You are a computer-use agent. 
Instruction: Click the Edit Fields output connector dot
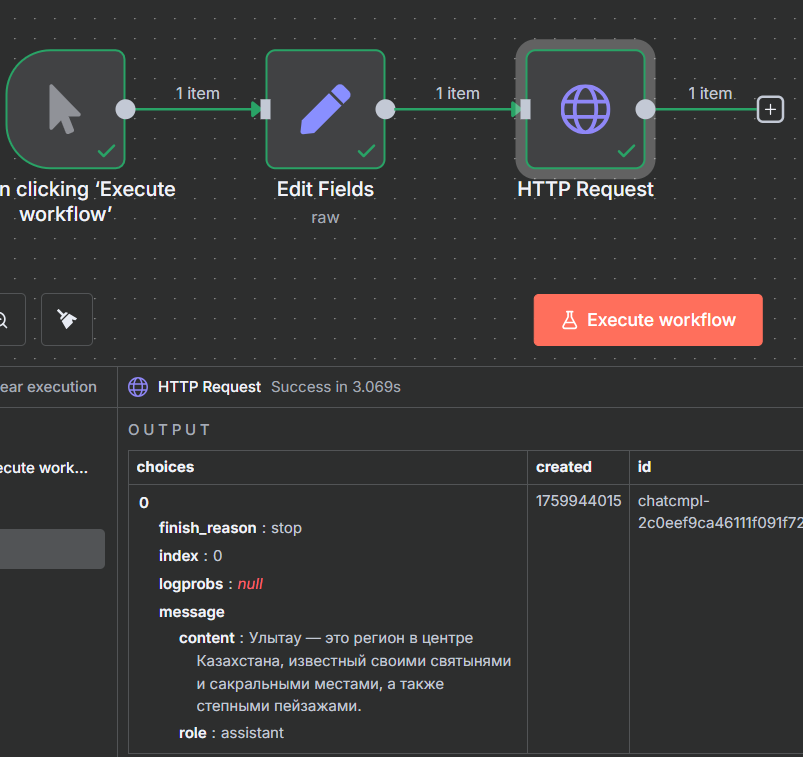click(x=385, y=110)
